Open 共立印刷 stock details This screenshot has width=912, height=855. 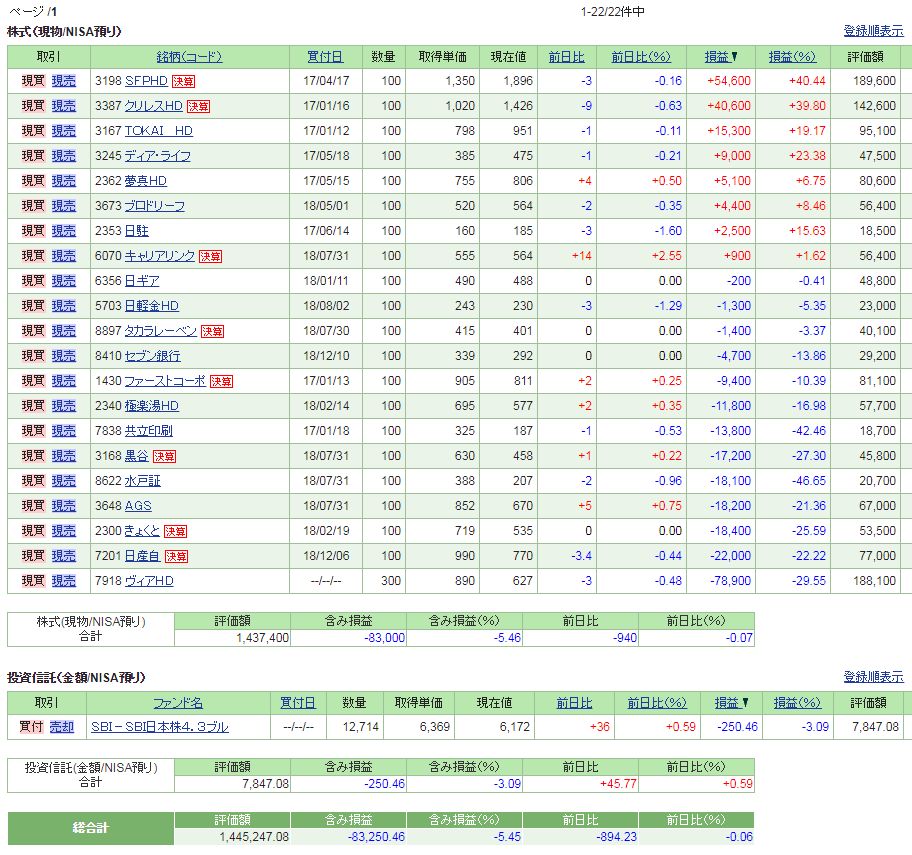pyautogui.click(x=149, y=431)
